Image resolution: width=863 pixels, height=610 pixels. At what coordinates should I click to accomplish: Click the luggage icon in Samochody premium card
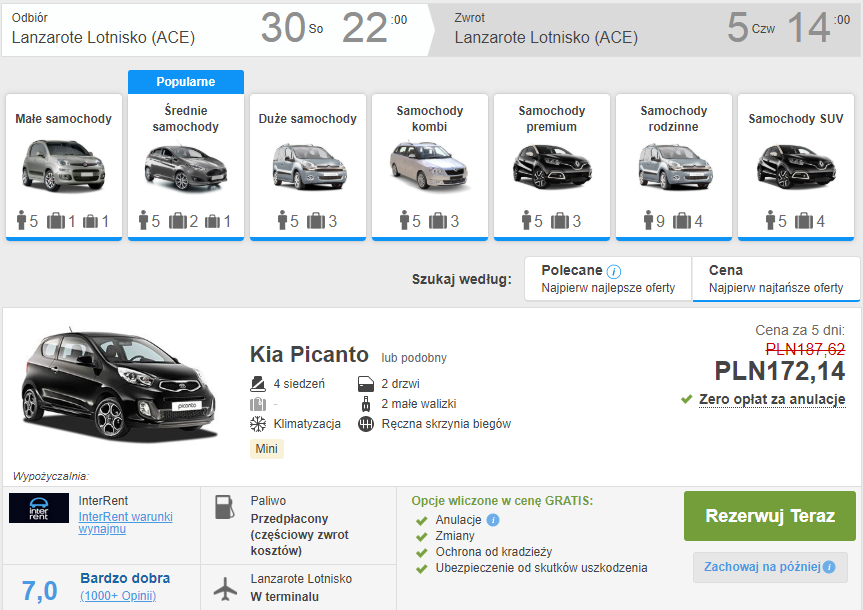[560, 221]
